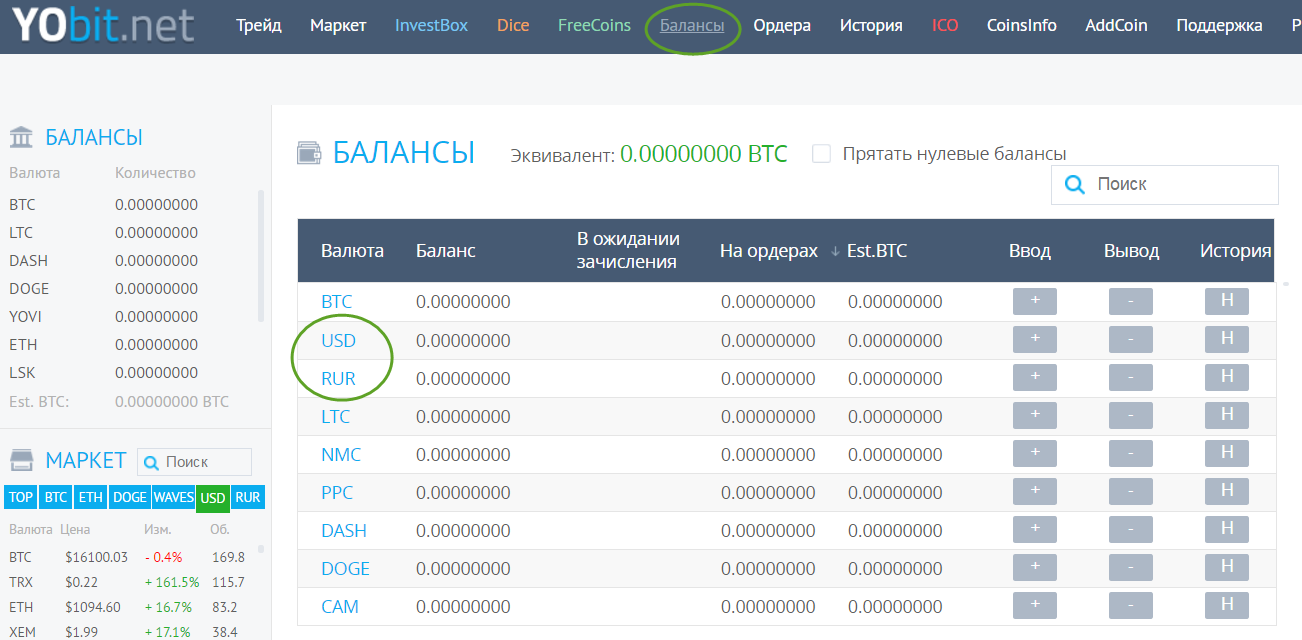
Task: Open the RUR currency link
Action: (x=338, y=378)
